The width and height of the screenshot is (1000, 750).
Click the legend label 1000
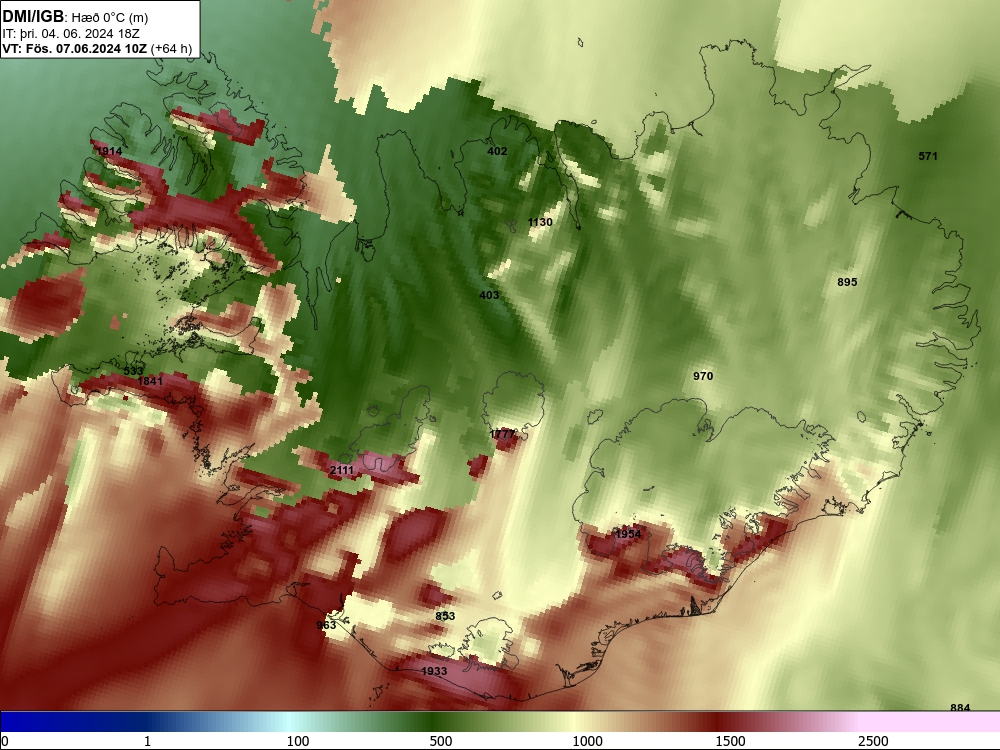587,741
